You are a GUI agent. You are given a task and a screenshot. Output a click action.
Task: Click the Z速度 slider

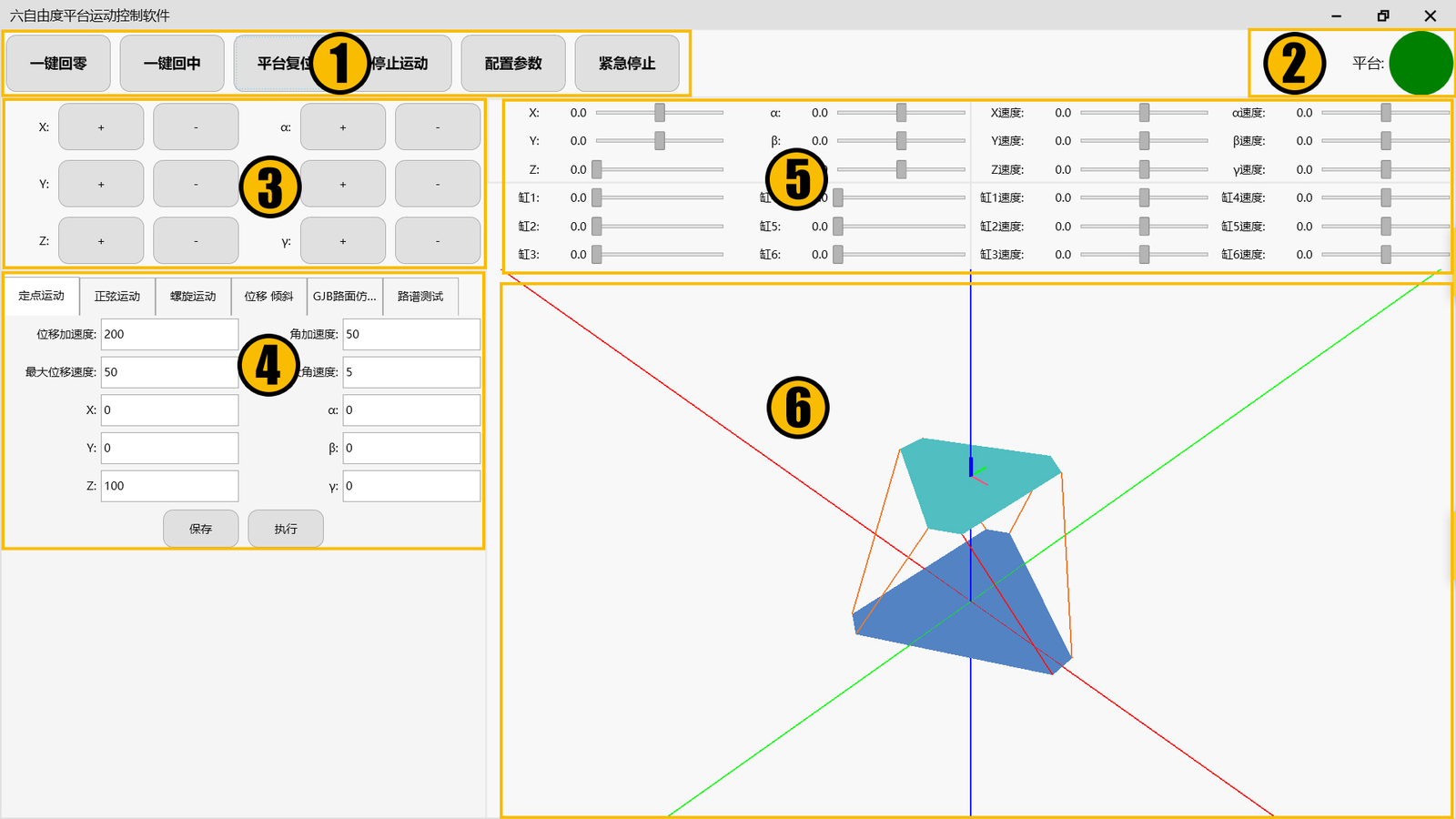point(1144,169)
